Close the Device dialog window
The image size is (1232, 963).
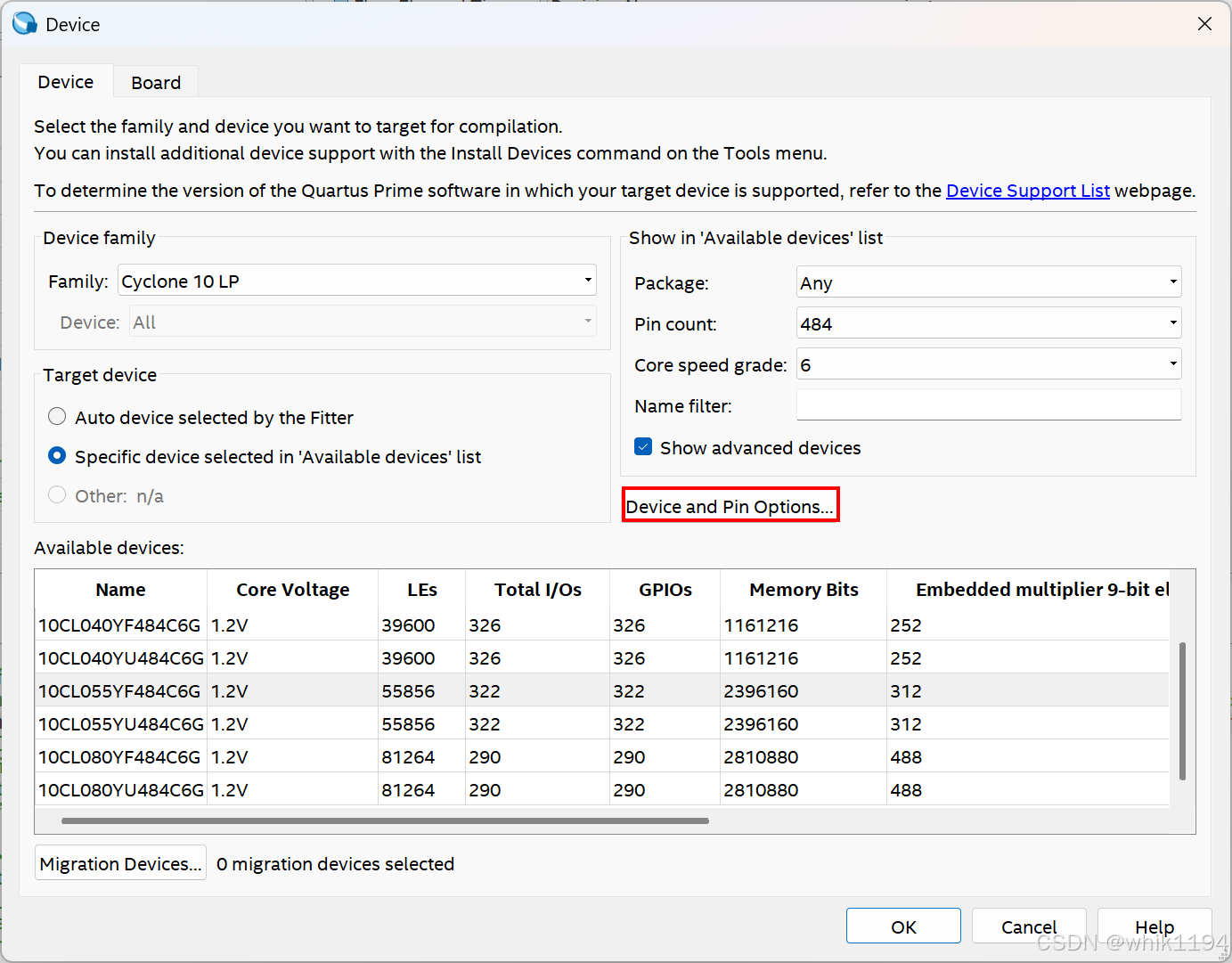click(x=1204, y=24)
